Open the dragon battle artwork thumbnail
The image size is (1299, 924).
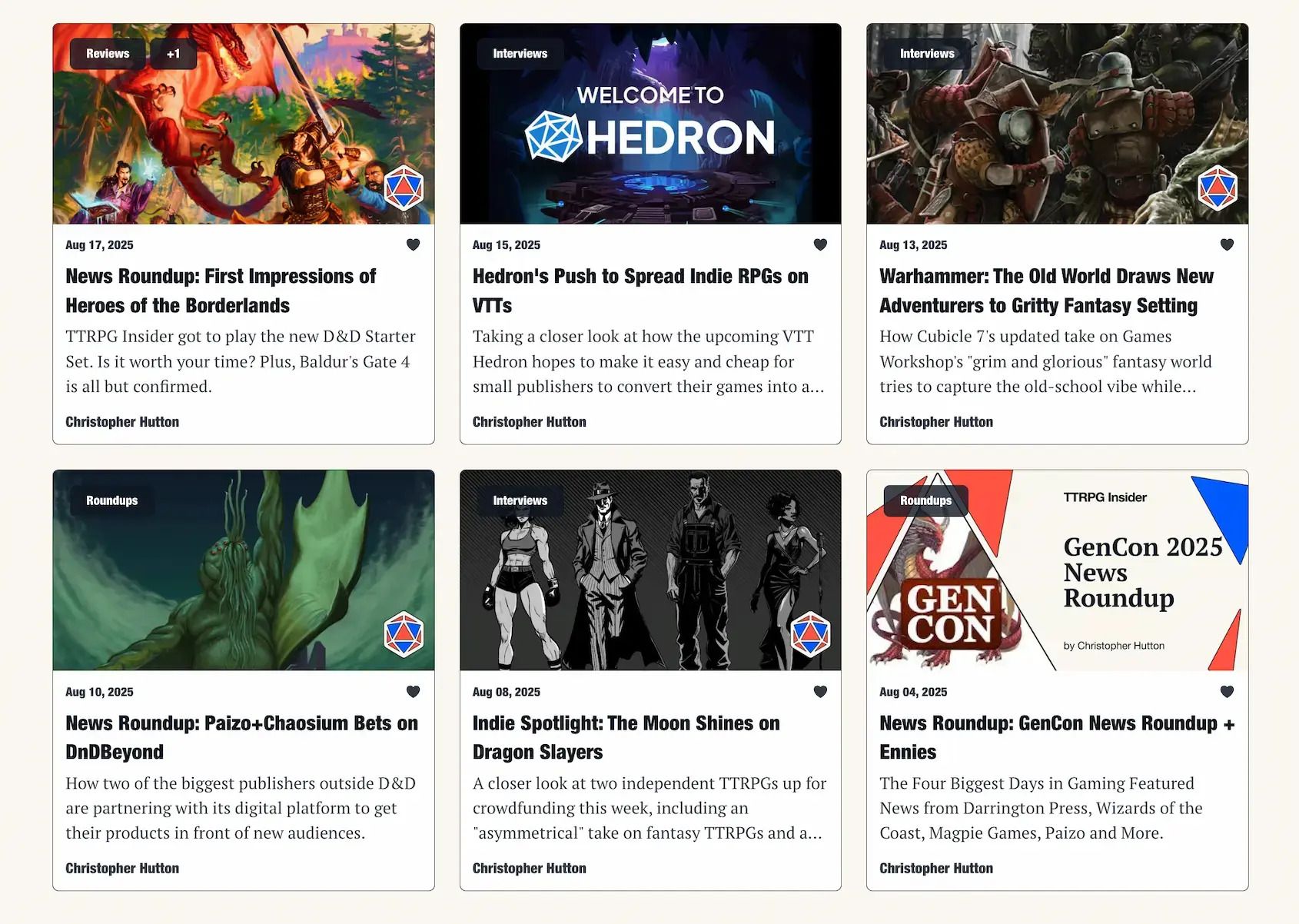coord(244,124)
